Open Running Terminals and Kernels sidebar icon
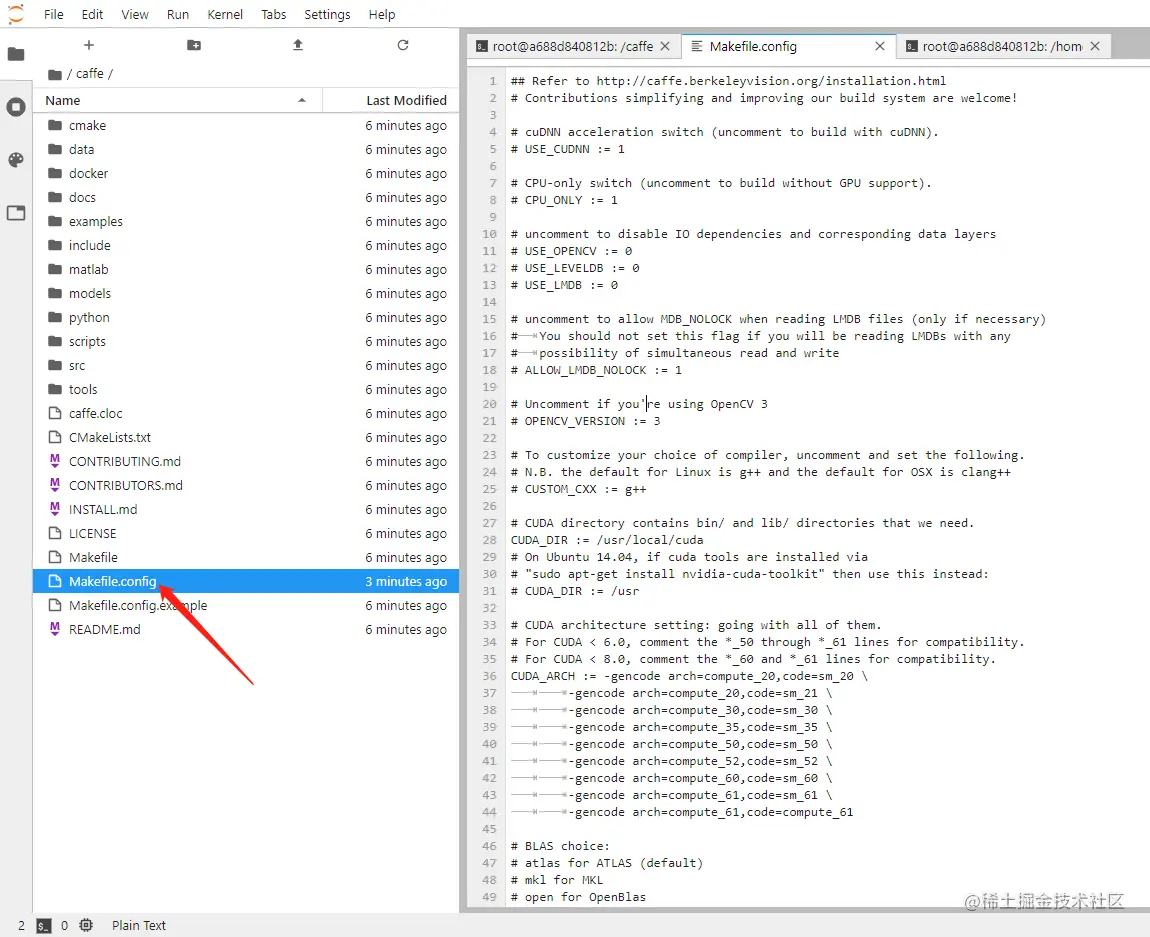 [16, 107]
